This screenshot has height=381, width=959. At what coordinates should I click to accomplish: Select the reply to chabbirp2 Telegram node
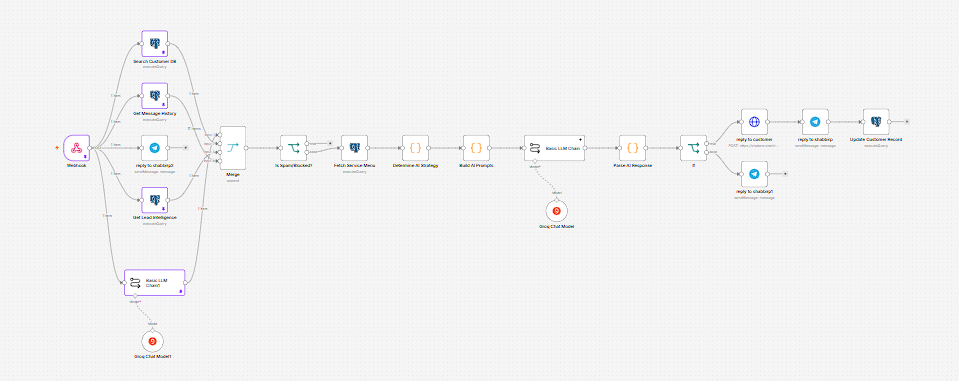tap(155, 148)
